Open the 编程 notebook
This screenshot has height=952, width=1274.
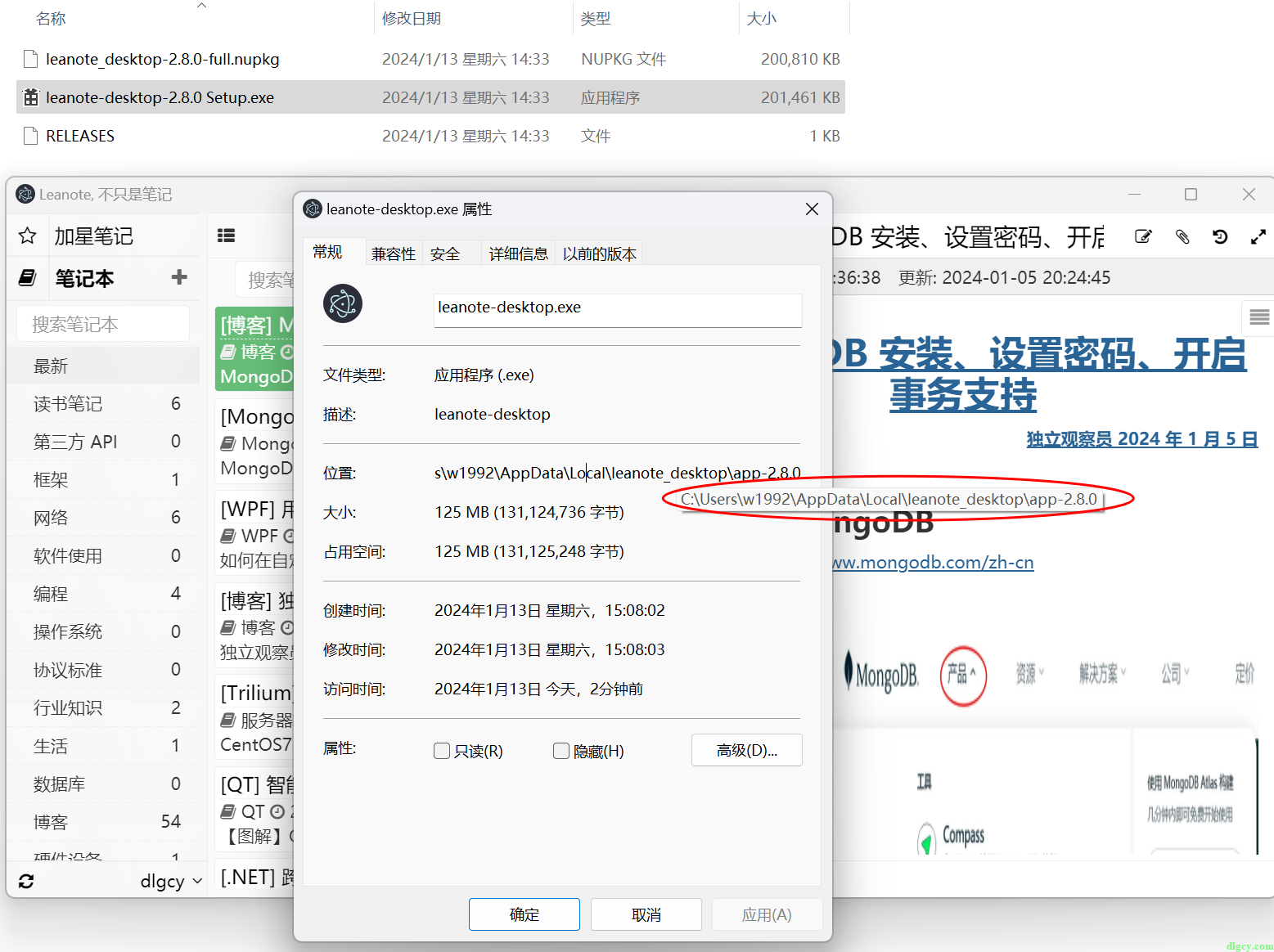104,594
